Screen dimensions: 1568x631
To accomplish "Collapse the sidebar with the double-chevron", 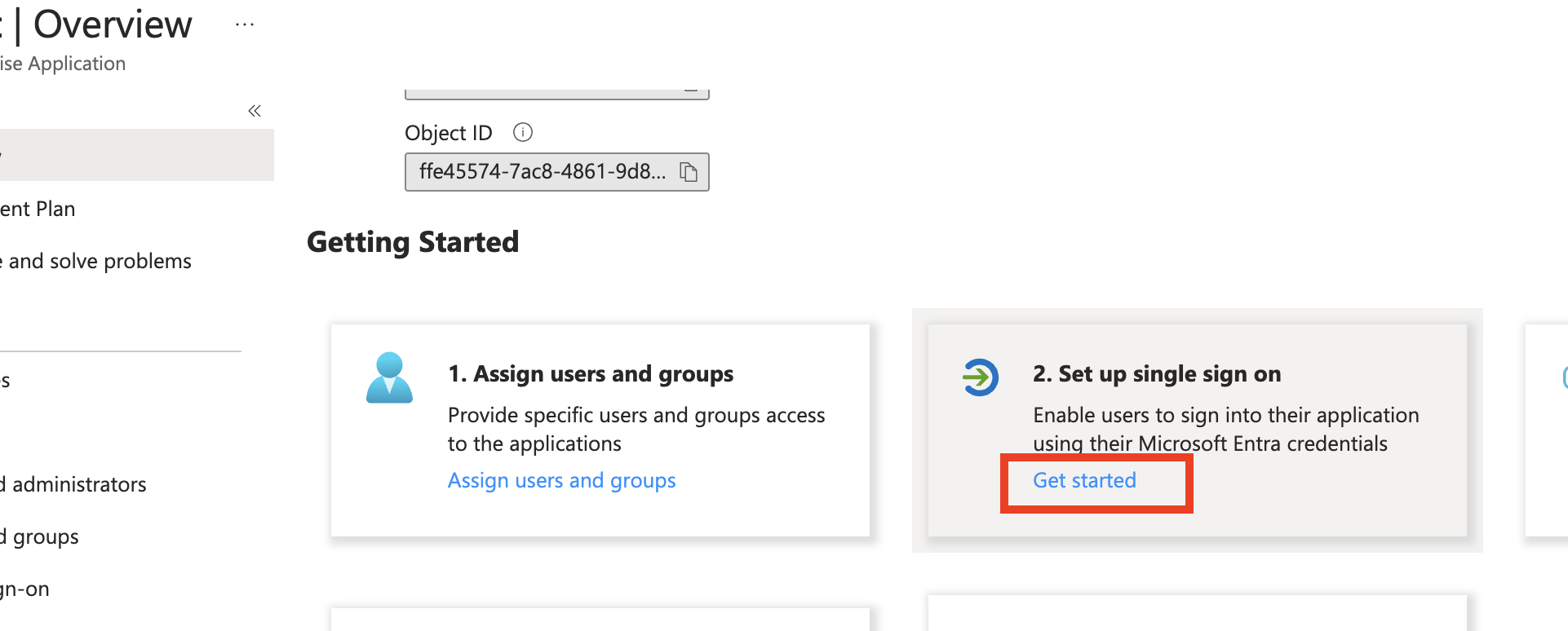I will (x=255, y=111).
